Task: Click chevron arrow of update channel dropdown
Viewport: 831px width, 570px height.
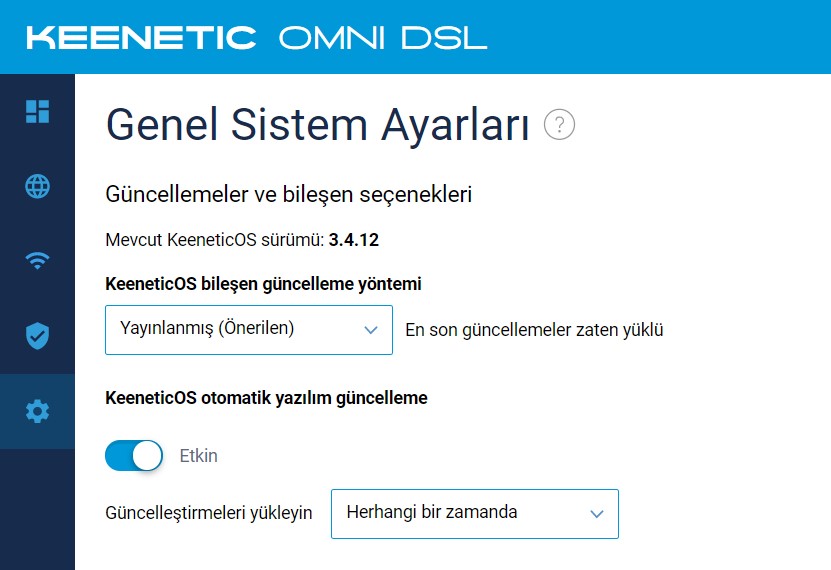Action: [371, 330]
